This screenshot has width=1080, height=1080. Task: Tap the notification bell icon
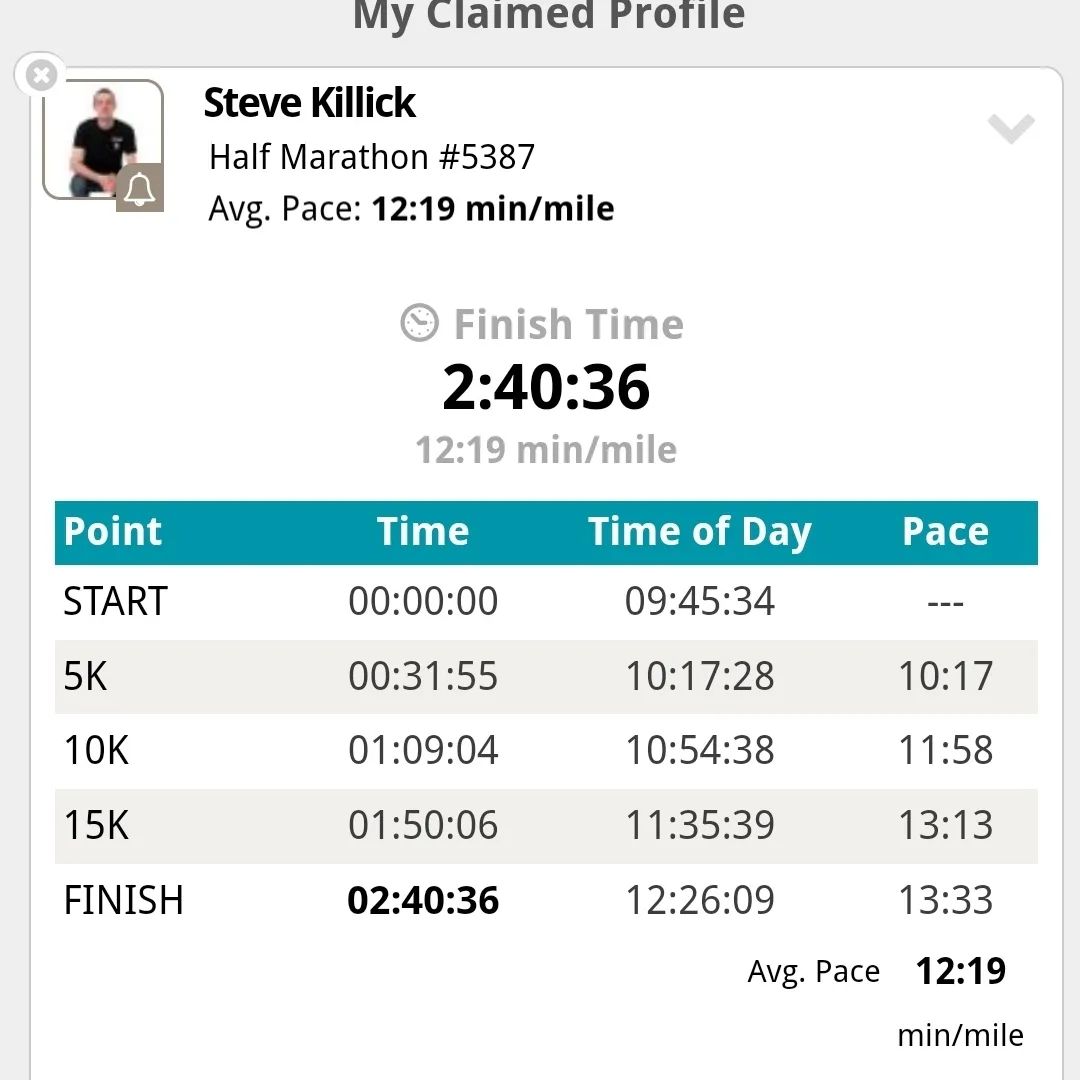click(x=140, y=187)
